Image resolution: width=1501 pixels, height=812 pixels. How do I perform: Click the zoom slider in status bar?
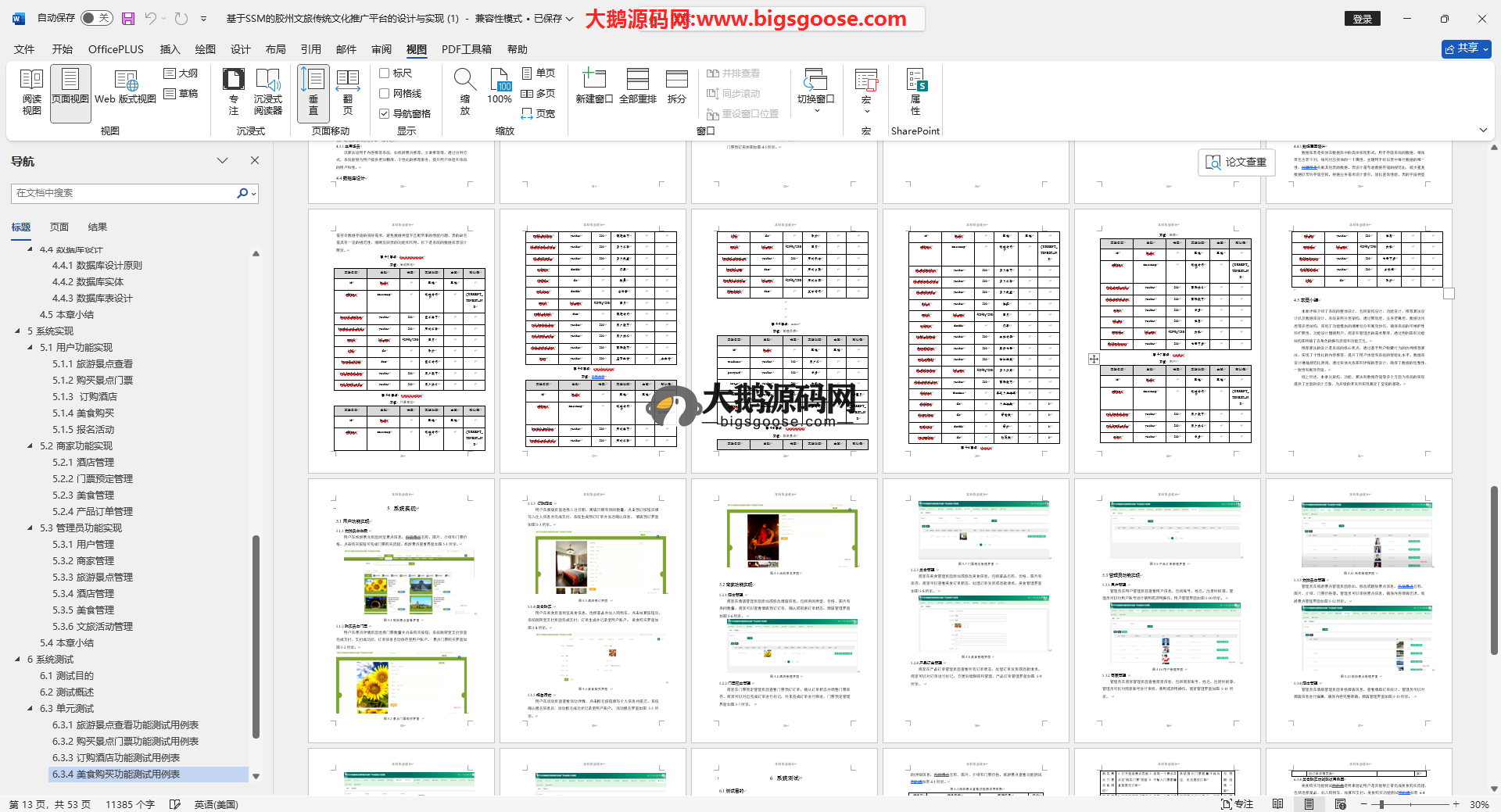tap(1381, 804)
